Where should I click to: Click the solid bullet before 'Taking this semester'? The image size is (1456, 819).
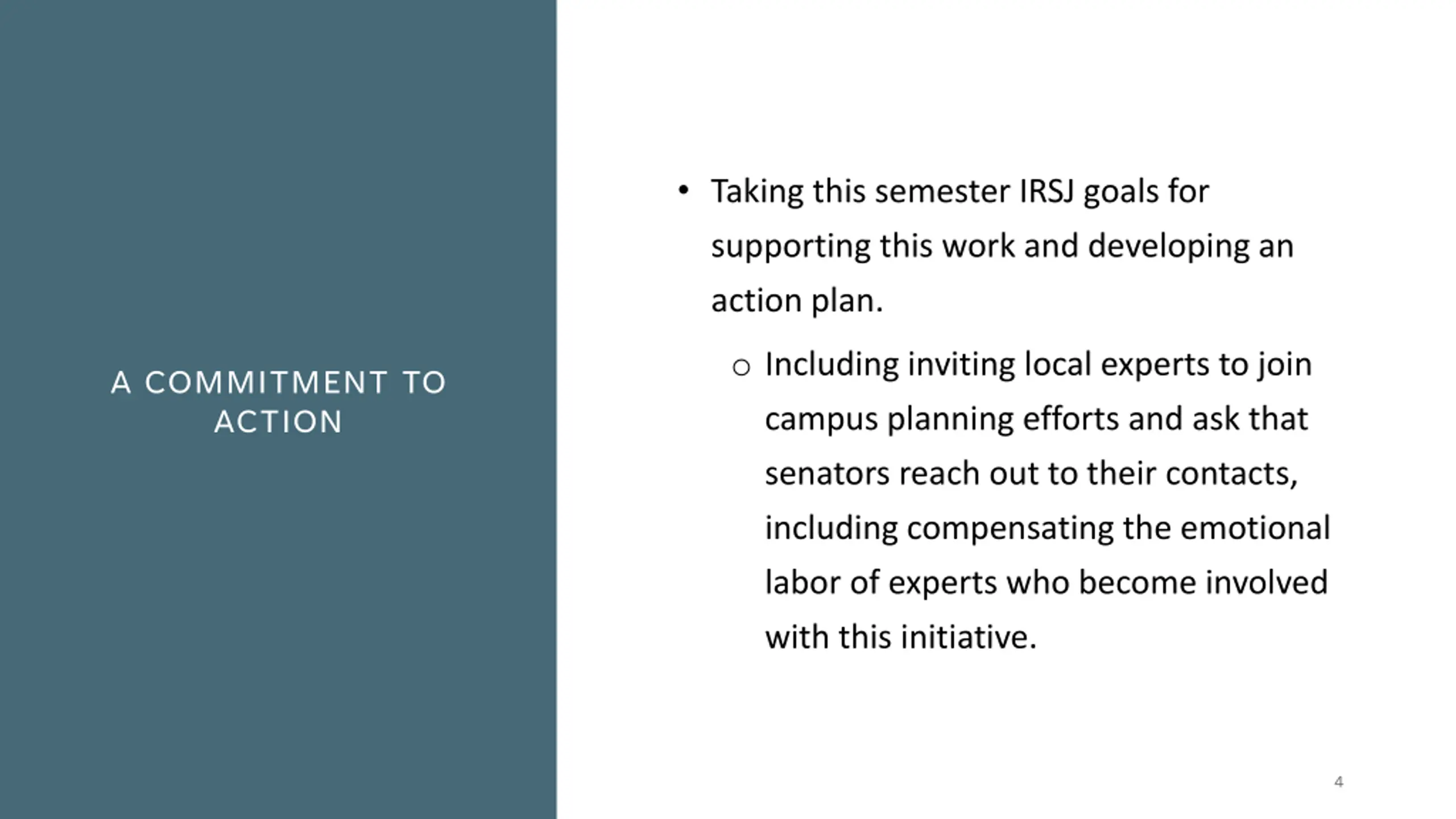[684, 191]
